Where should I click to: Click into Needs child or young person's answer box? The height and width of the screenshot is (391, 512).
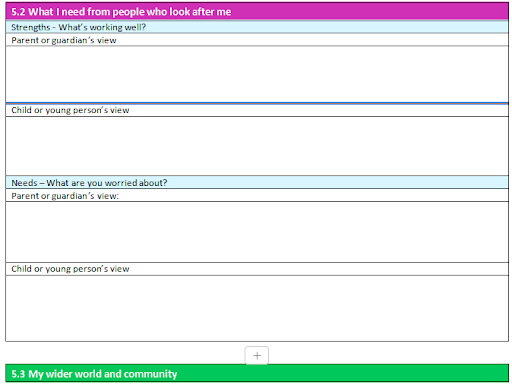coord(257,308)
